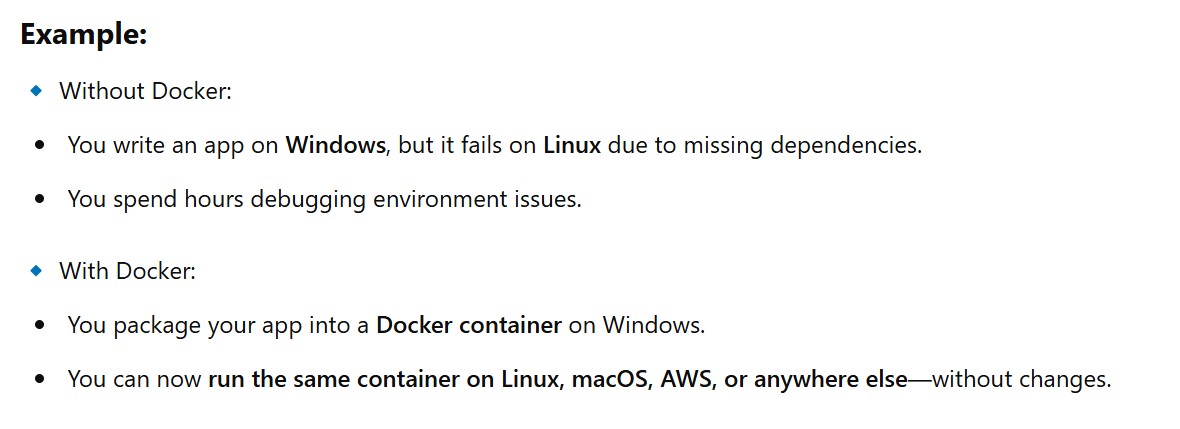Click the bold word "Windows"

(335, 145)
